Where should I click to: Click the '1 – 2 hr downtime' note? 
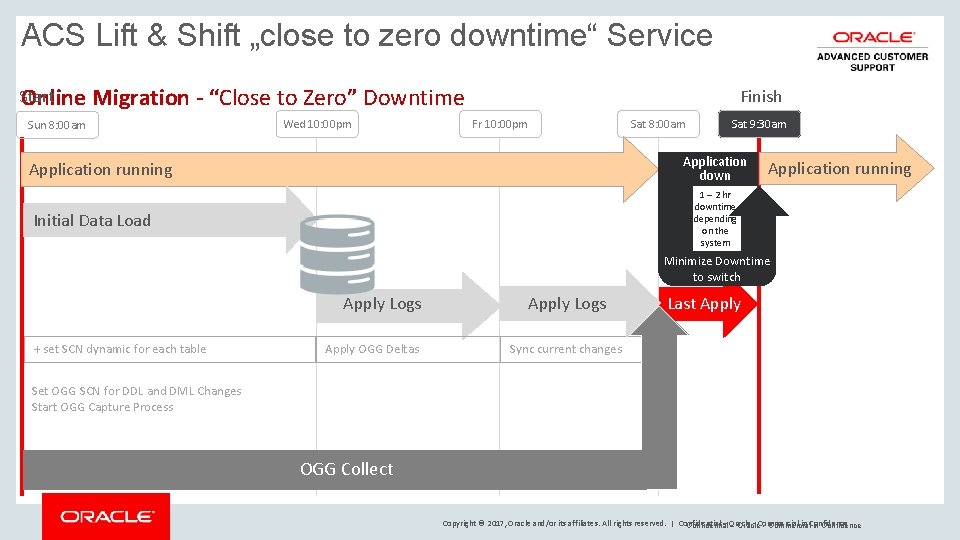(716, 219)
